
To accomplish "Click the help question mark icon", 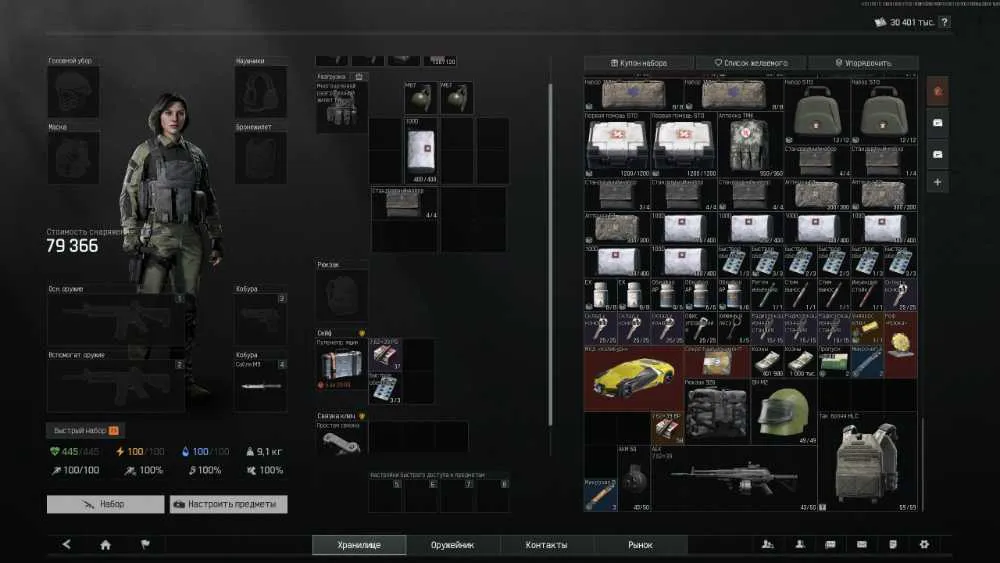I will coord(945,22).
